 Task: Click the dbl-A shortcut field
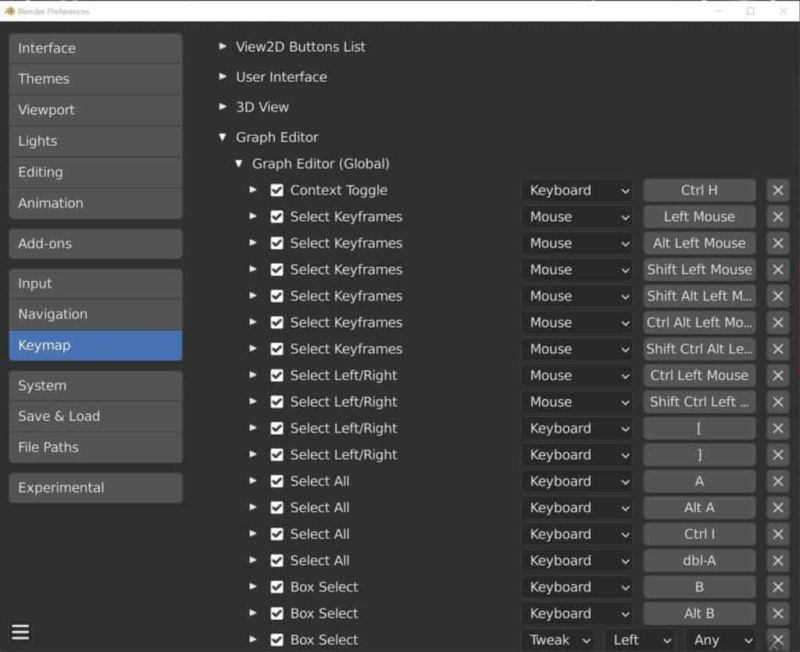[699, 560]
